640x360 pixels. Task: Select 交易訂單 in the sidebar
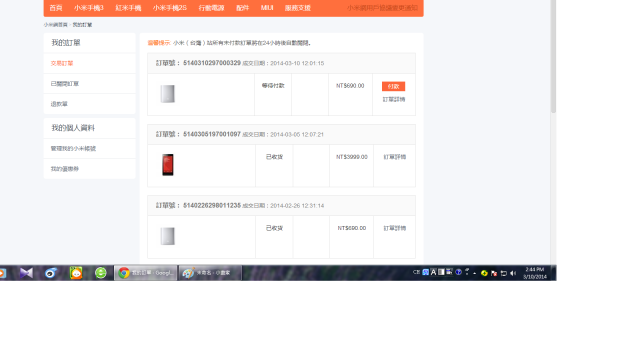tap(62, 63)
